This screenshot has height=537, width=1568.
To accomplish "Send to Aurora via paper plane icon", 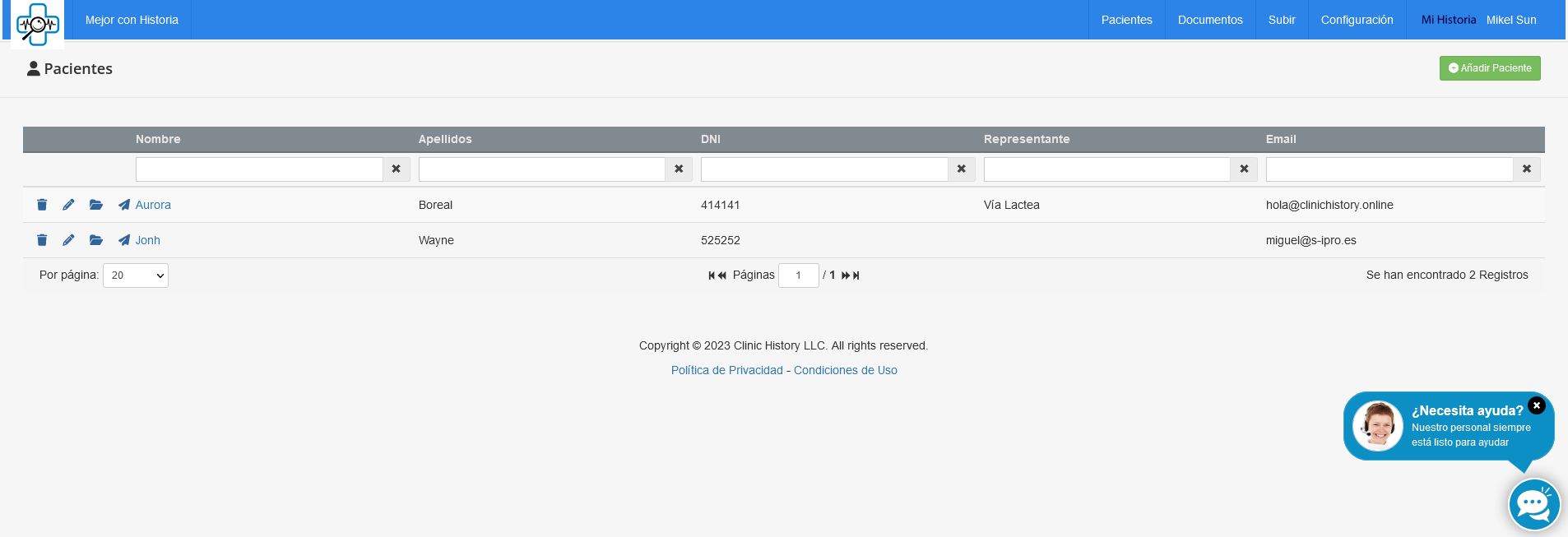I will 124,205.
